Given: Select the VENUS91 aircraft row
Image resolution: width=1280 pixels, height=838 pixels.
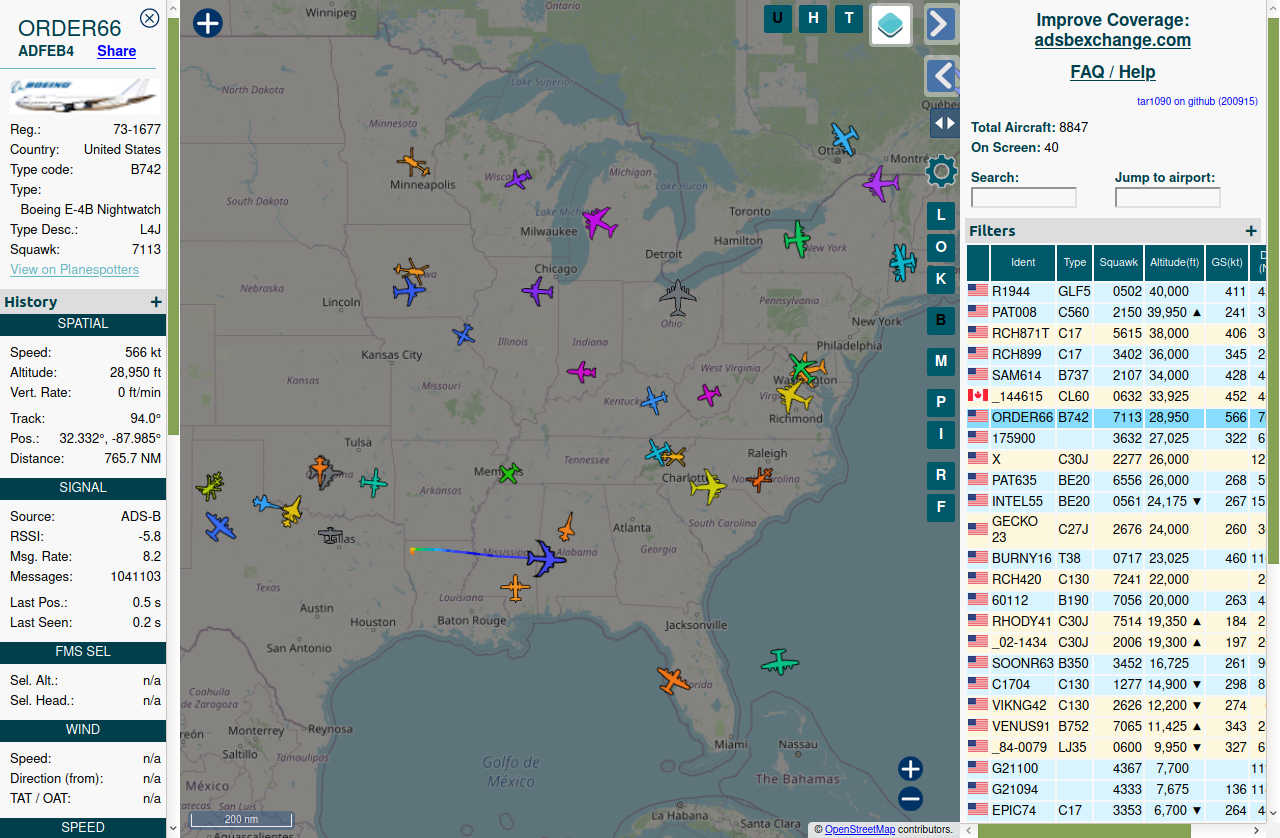Looking at the screenshot, I should click(x=1116, y=726).
